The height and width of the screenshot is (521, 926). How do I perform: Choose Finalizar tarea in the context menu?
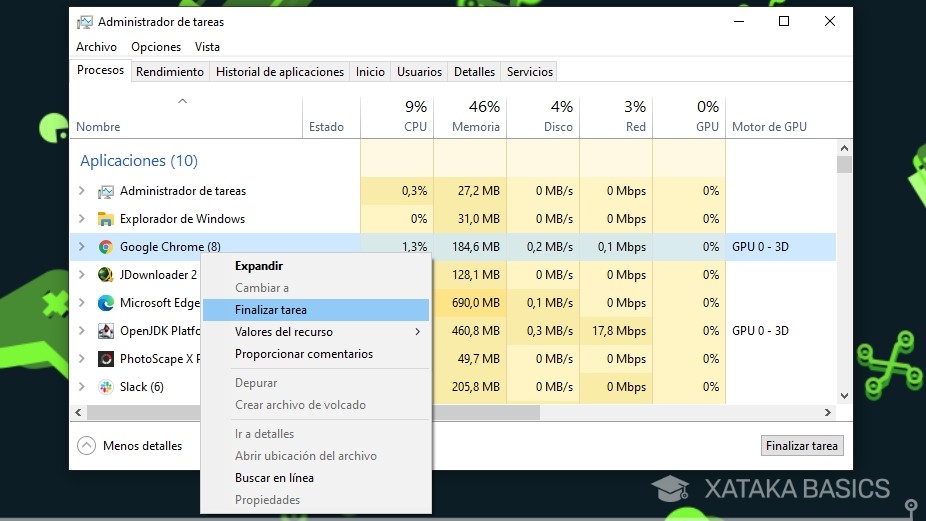click(316, 310)
